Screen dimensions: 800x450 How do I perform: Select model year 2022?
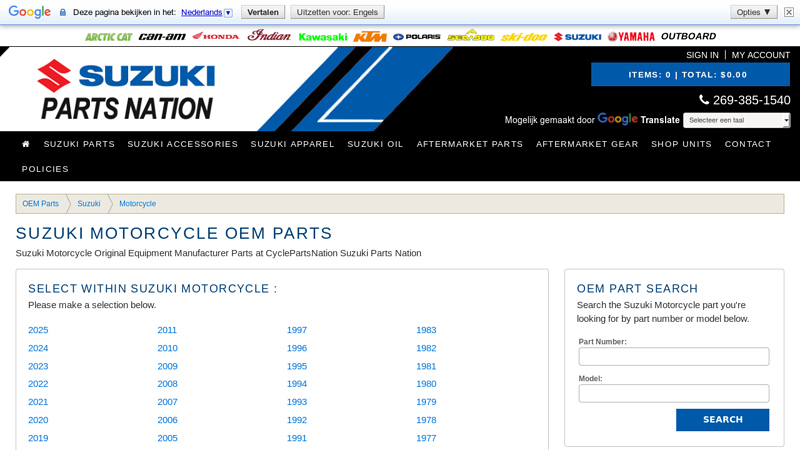[38, 384]
